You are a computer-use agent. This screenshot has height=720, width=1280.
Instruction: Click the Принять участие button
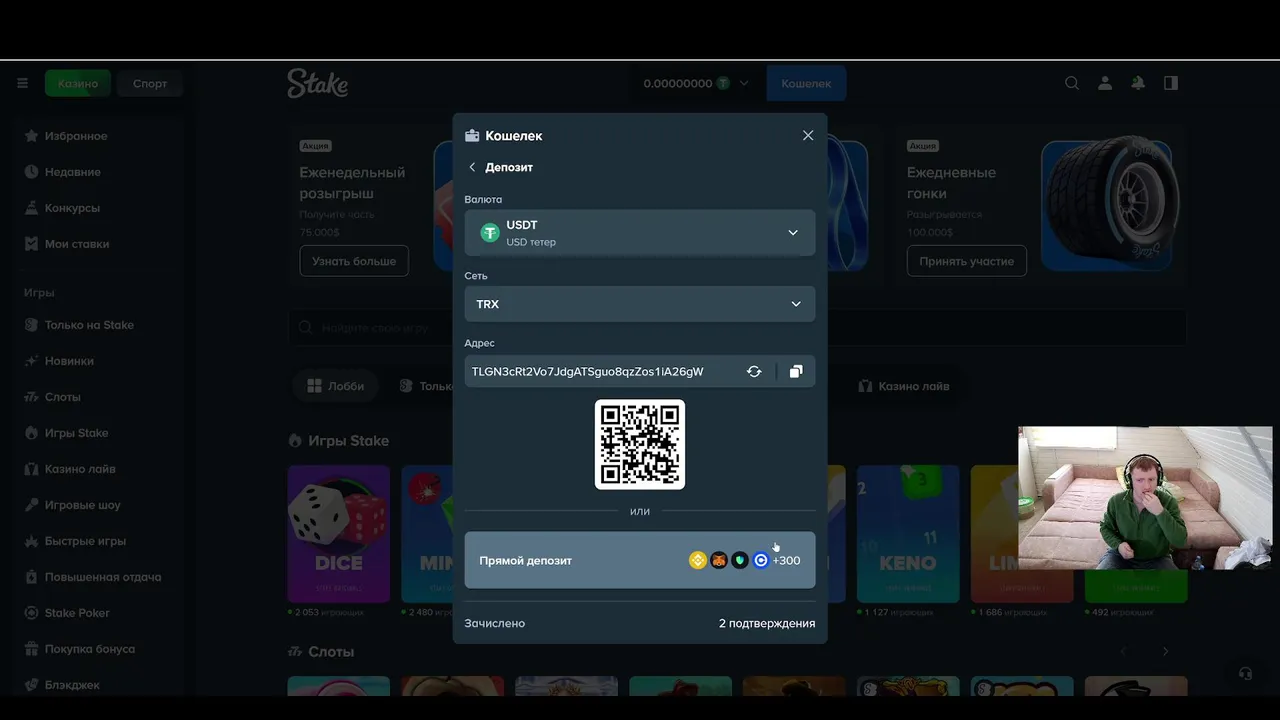(x=966, y=261)
